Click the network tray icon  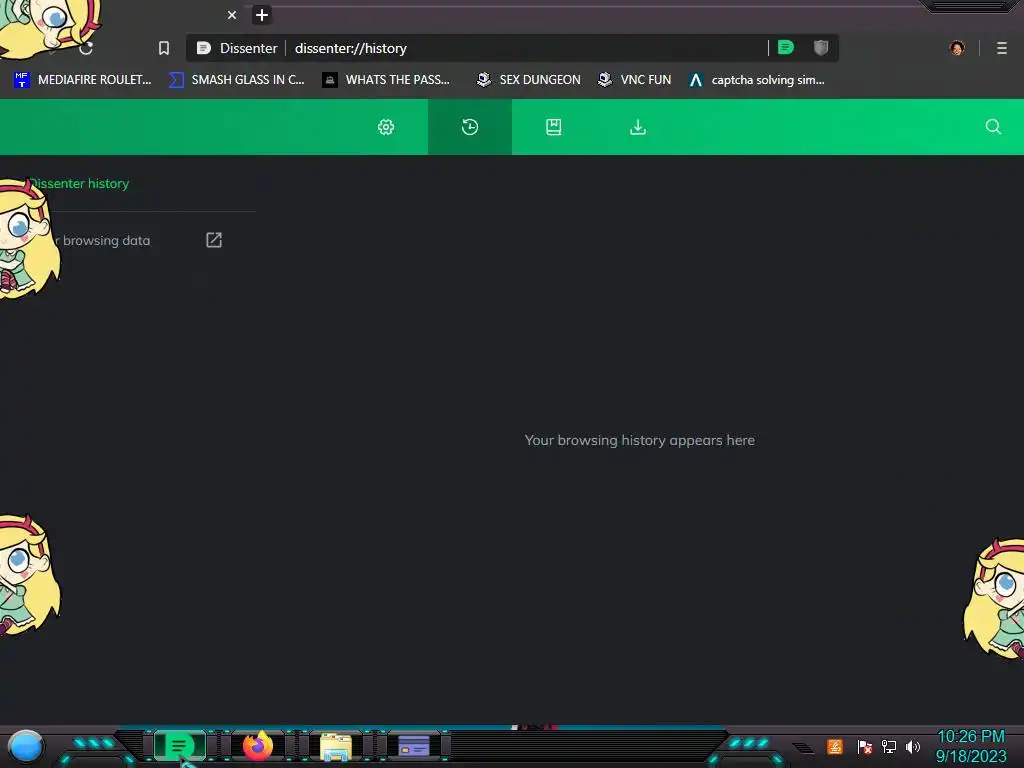pos(889,746)
